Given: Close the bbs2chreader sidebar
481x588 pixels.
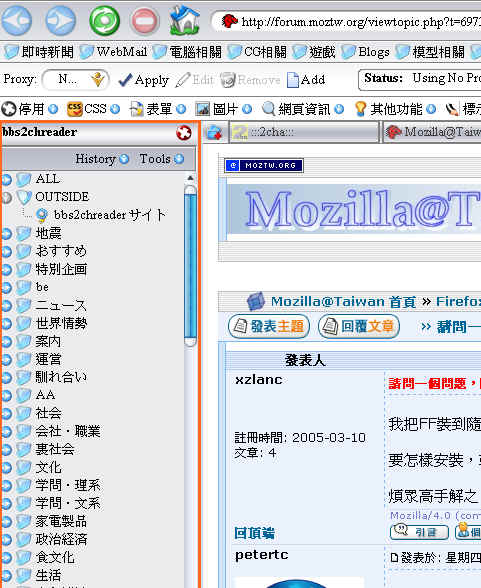Looking at the screenshot, I should 184,133.
